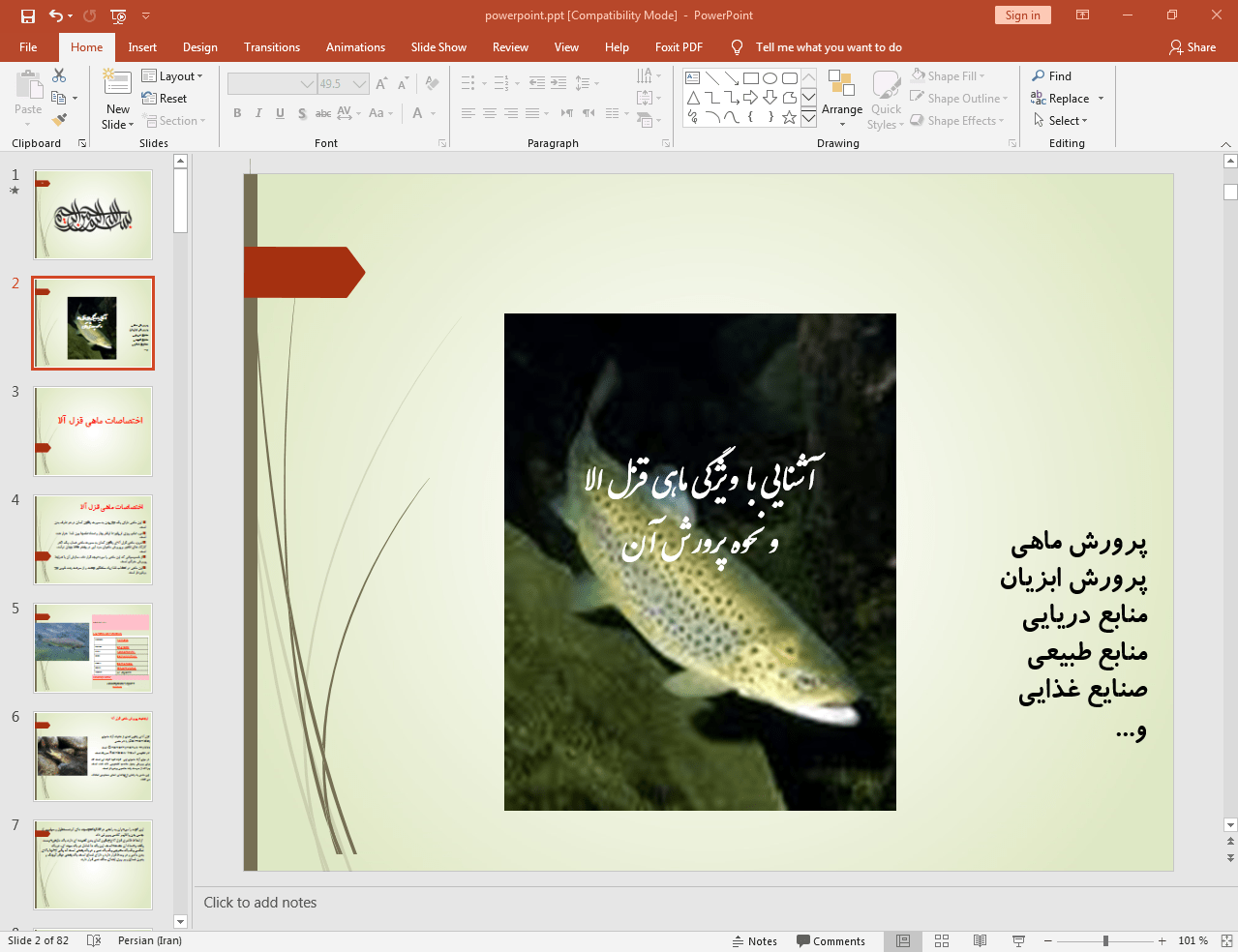Start Slide Show from status bar
This screenshot has width=1238, height=952.
(1018, 940)
